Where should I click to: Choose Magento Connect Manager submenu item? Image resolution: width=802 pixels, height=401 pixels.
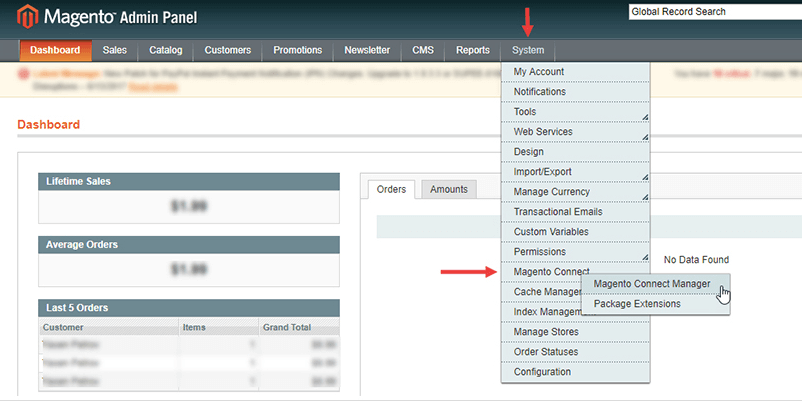655,284
